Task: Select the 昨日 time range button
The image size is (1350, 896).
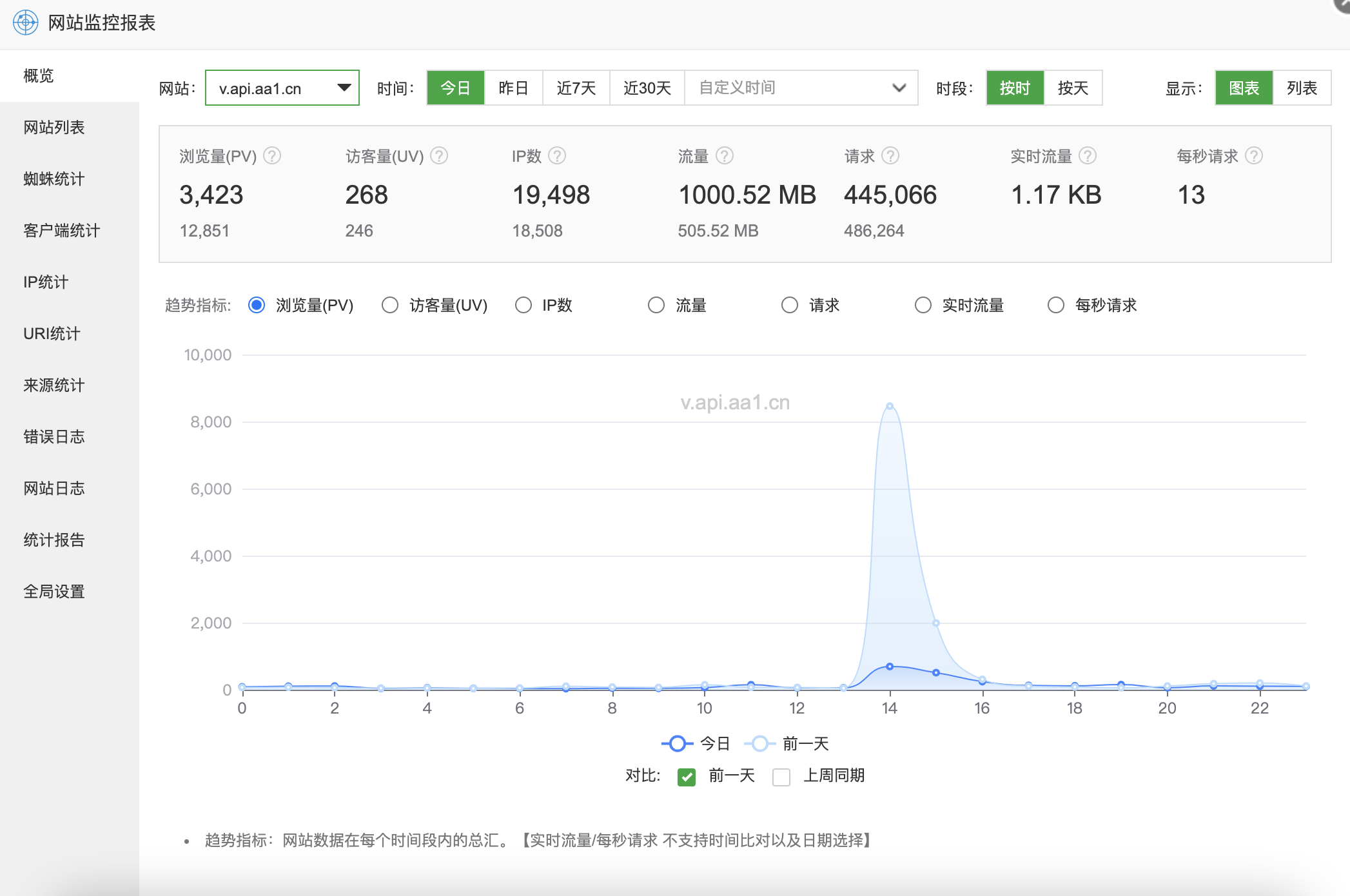Action: click(x=514, y=88)
